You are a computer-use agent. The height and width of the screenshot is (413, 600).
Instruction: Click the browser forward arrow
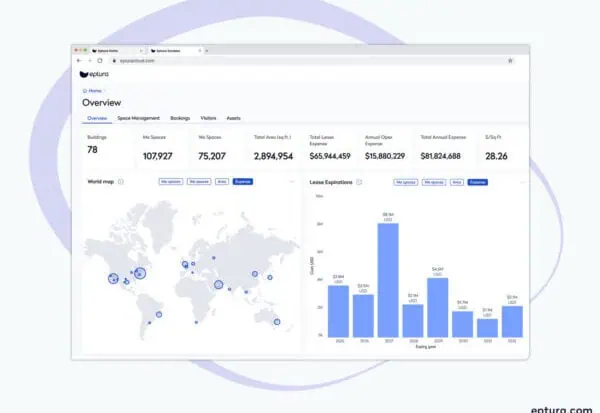(90, 60)
